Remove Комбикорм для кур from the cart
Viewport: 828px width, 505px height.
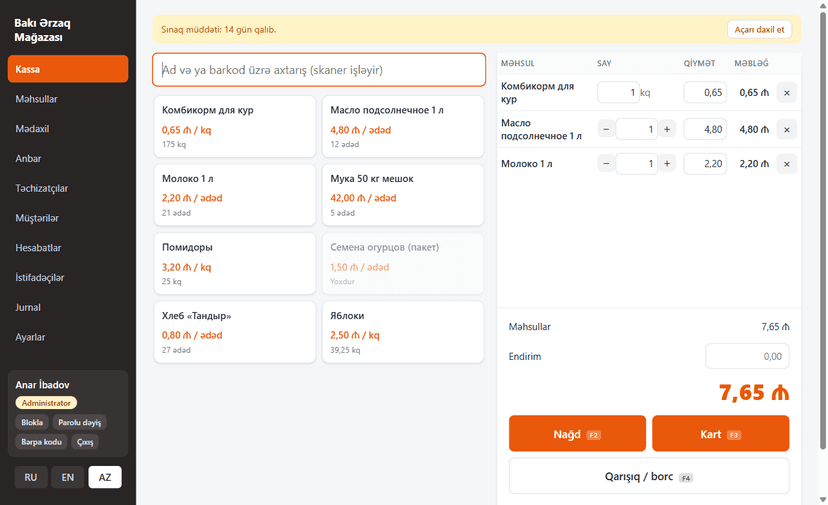point(786,93)
